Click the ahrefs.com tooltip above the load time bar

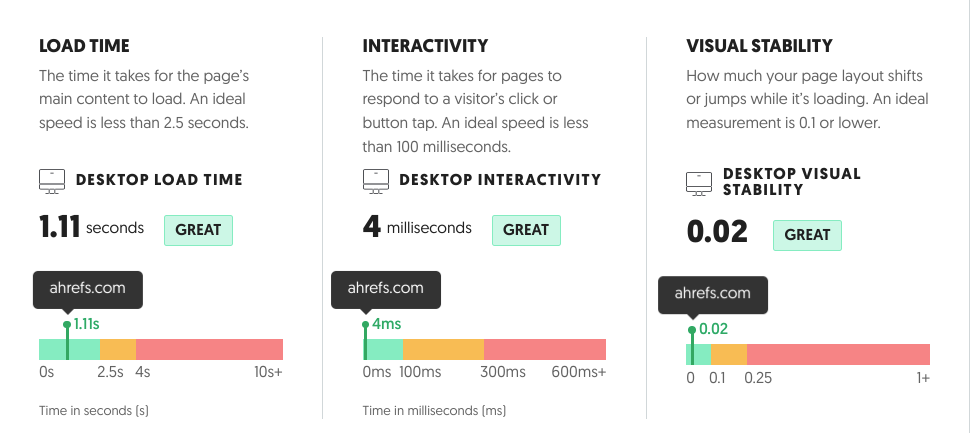point(88,289)
